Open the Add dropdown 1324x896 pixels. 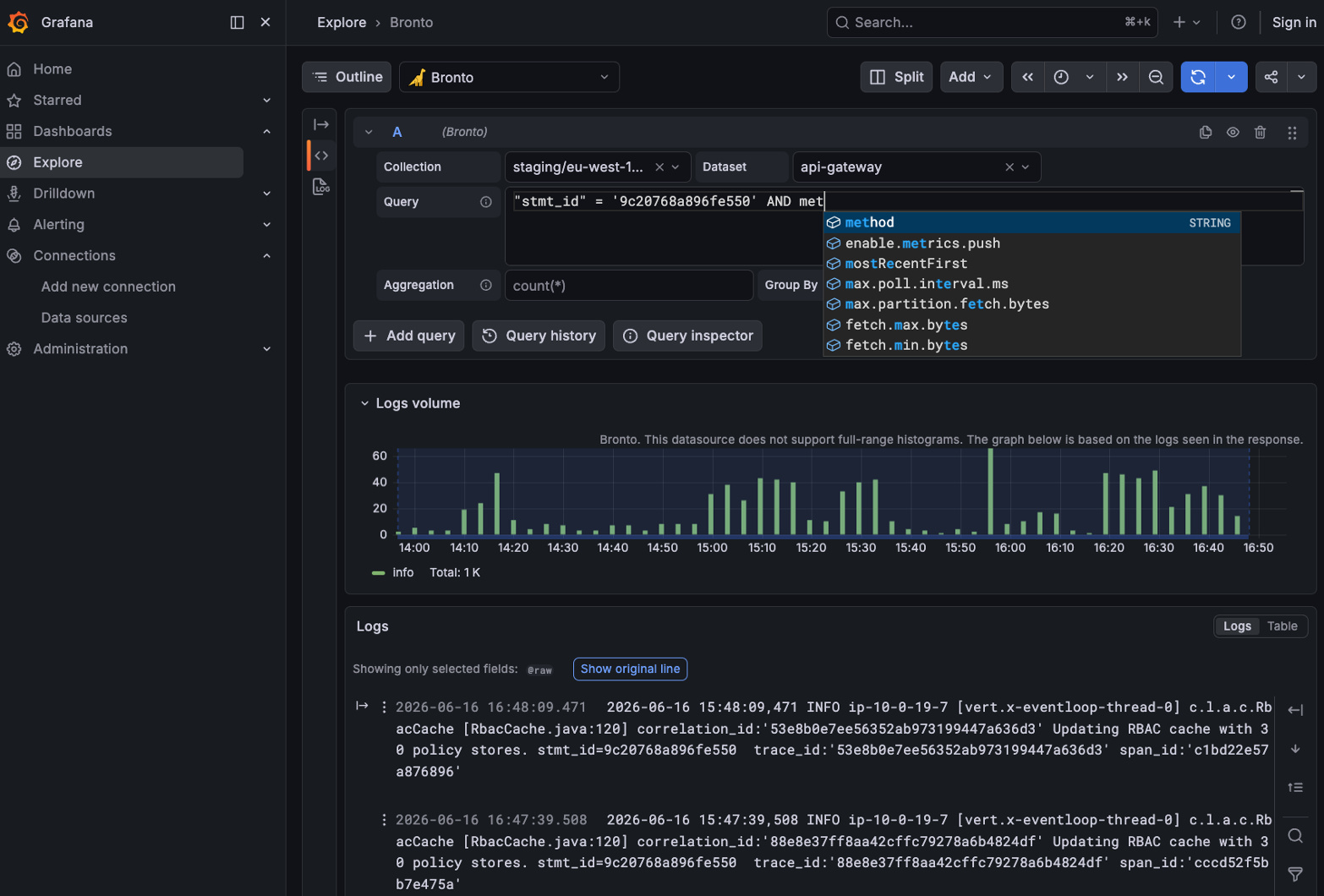[971, 77]
